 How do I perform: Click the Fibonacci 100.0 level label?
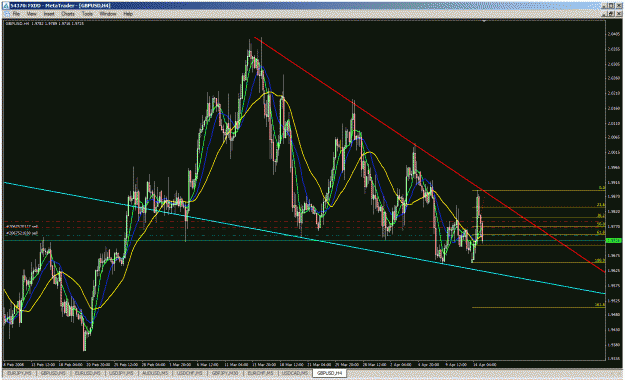coord(599,260)
